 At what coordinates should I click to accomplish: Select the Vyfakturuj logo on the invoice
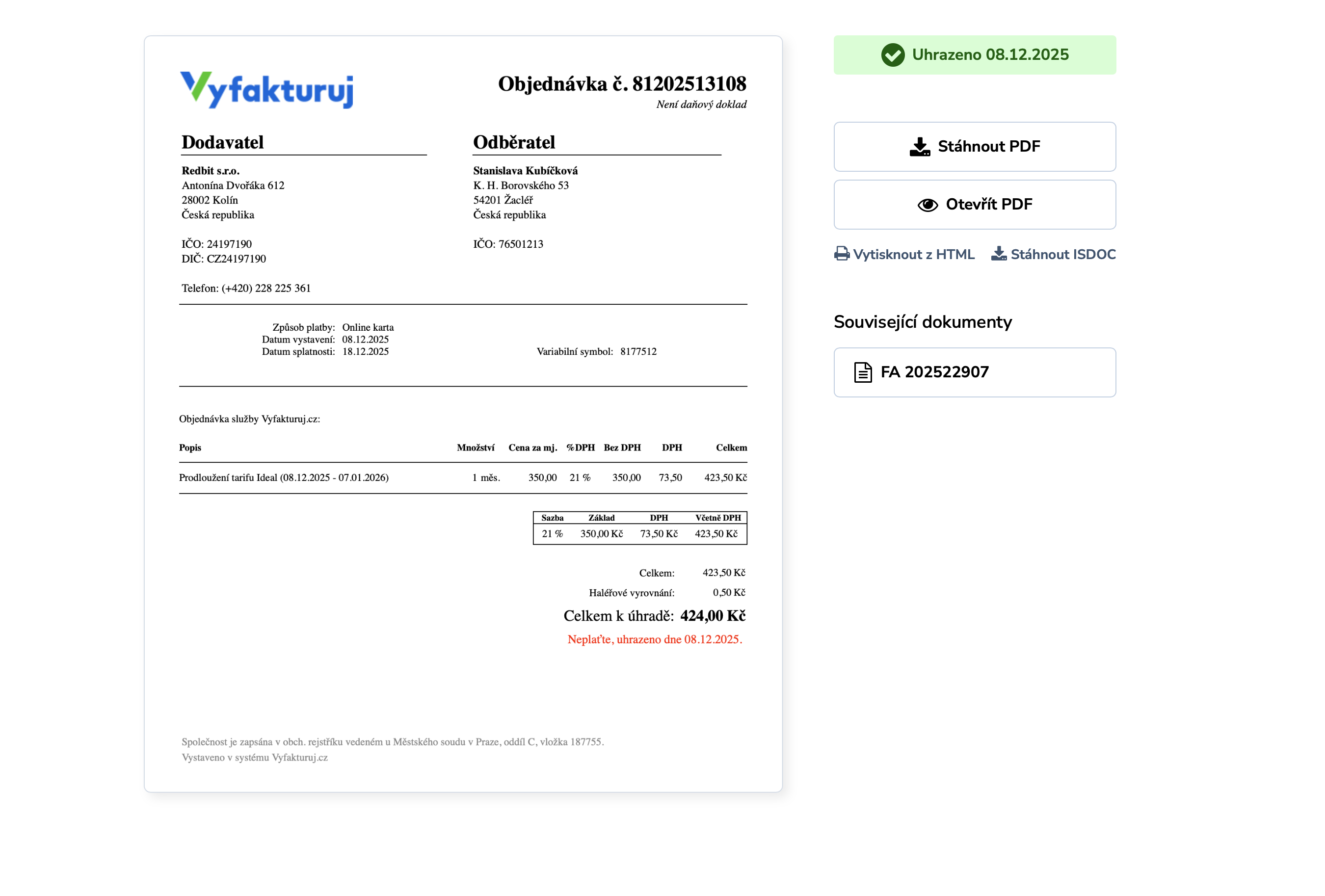[x=266, y=89]
